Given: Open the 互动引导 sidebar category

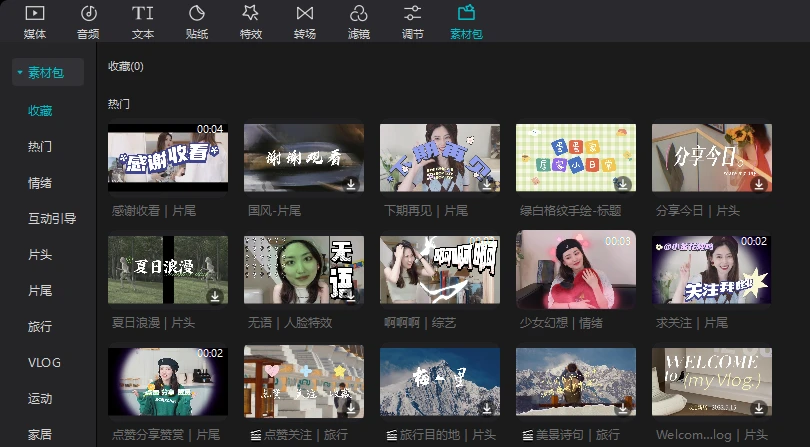Looking at the screenshot, I should 52,218.
